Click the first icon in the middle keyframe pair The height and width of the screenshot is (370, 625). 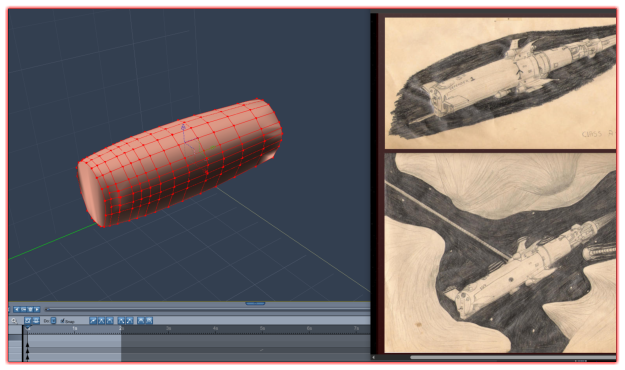tap(121, 321)
